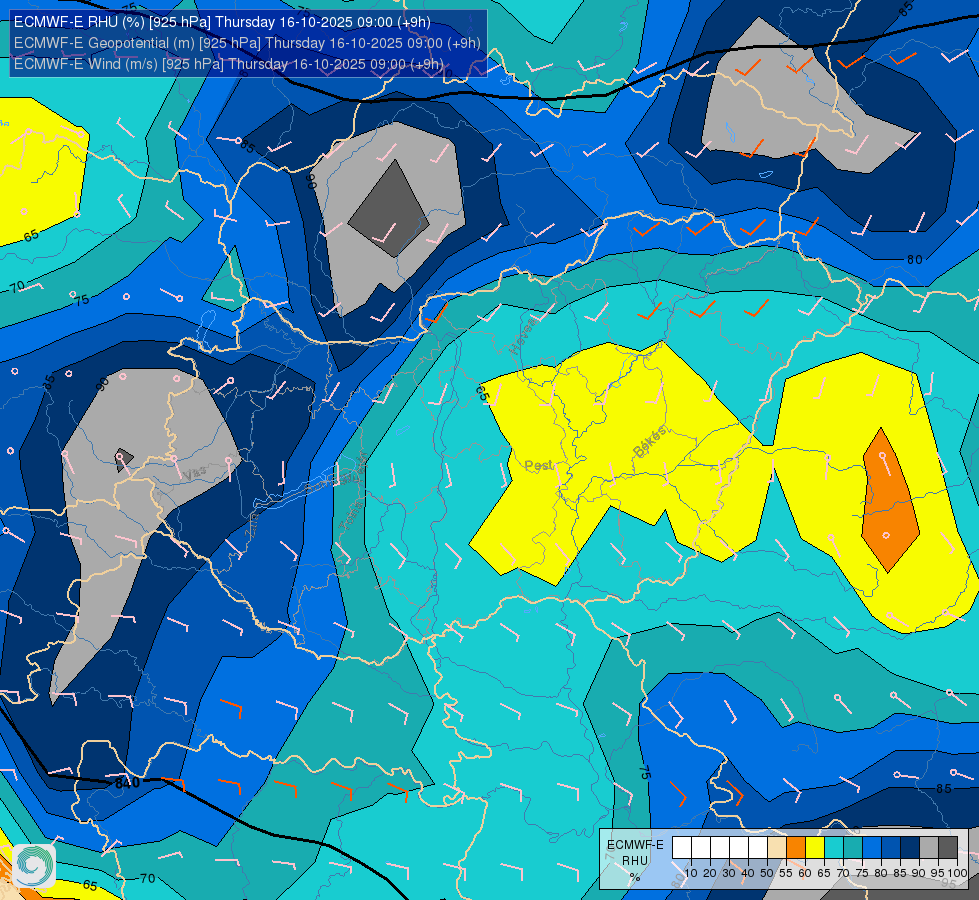
Task: Click the dark gray diamond humidity maximum region
Action: tap(389, 209)
